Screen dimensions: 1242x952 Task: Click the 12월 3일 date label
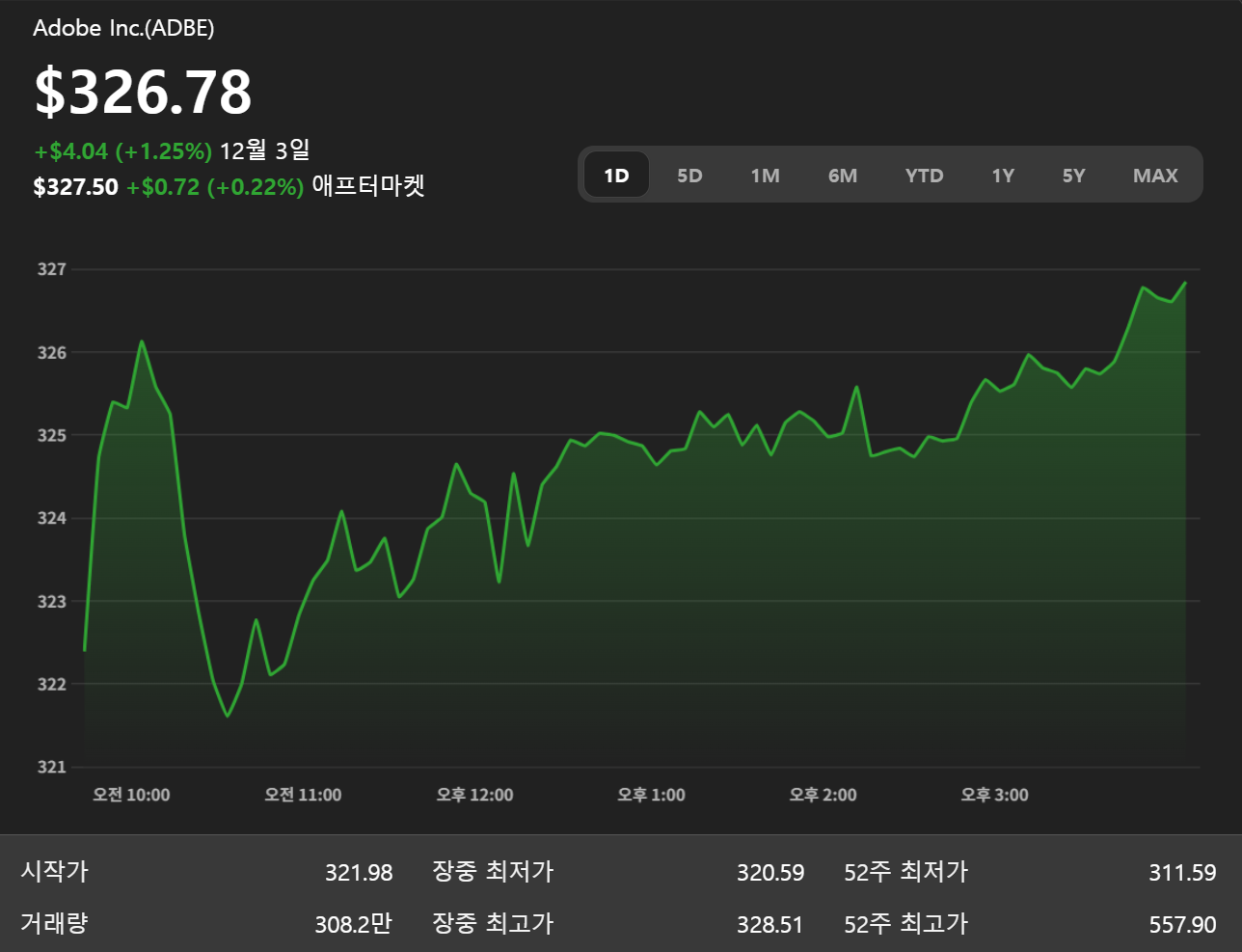(265, 150)
